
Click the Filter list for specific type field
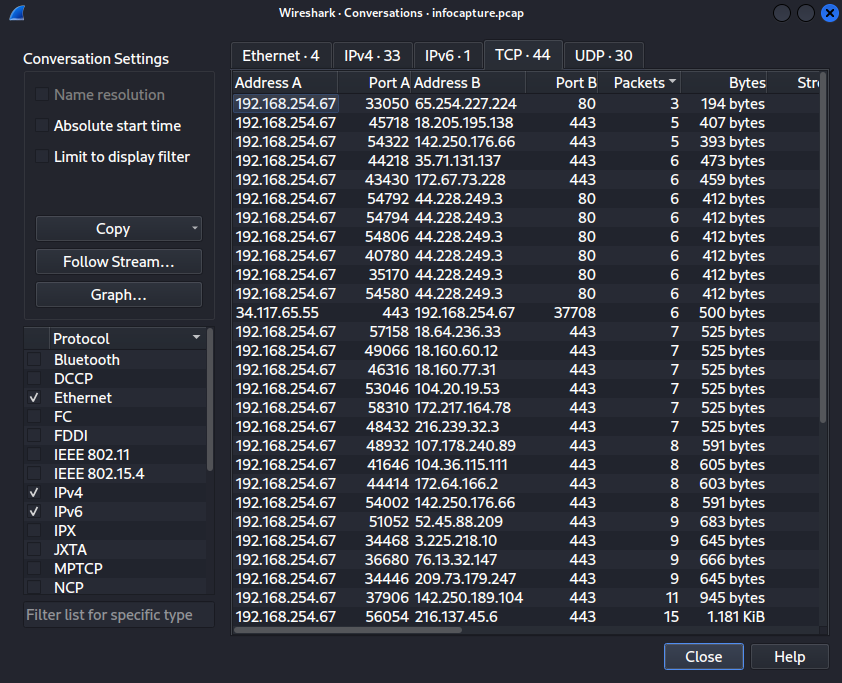coord(119,614)
